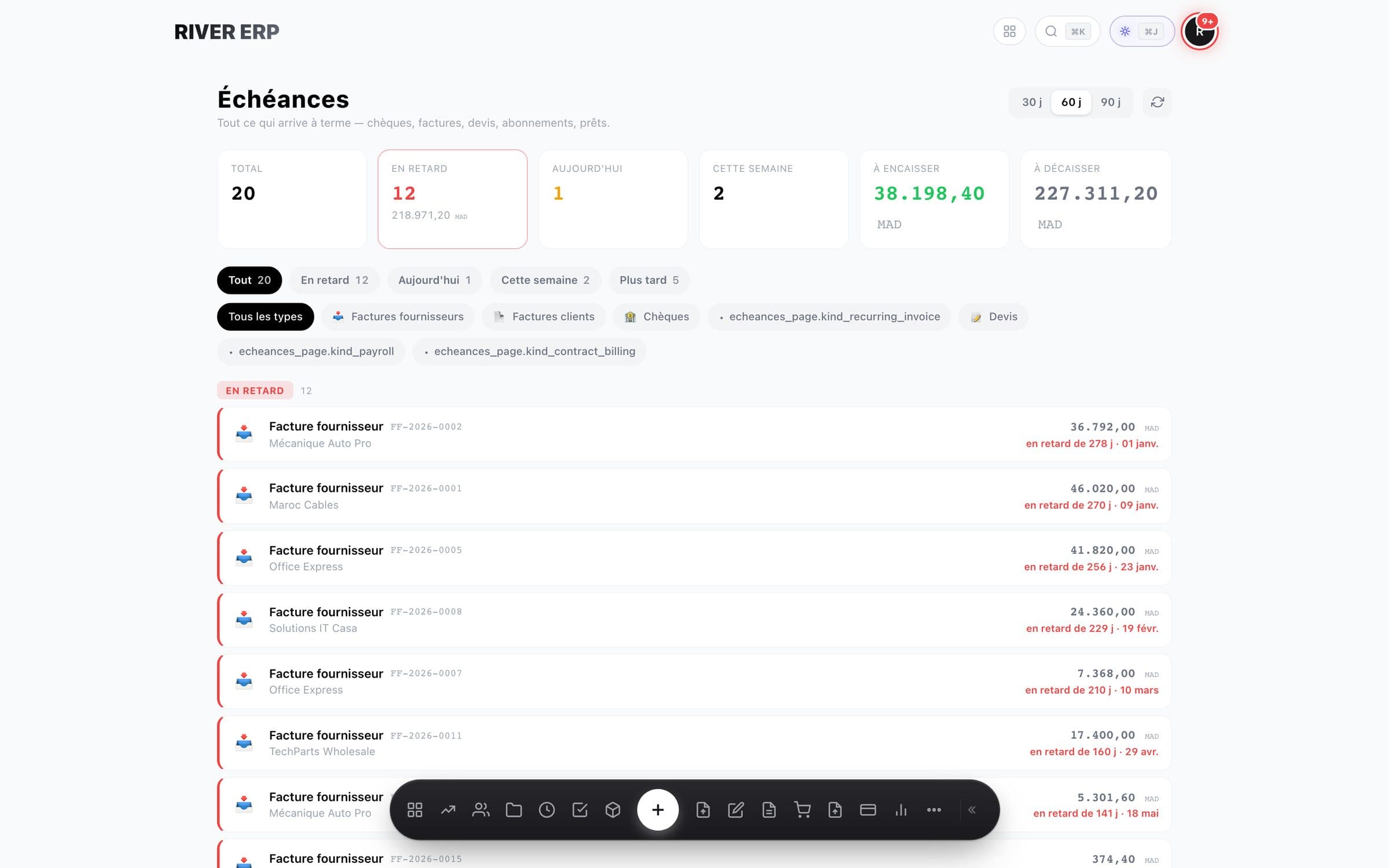1389x868 pixels.
Task: Open the clock icon in bottom dock
Action: [547, 810]
